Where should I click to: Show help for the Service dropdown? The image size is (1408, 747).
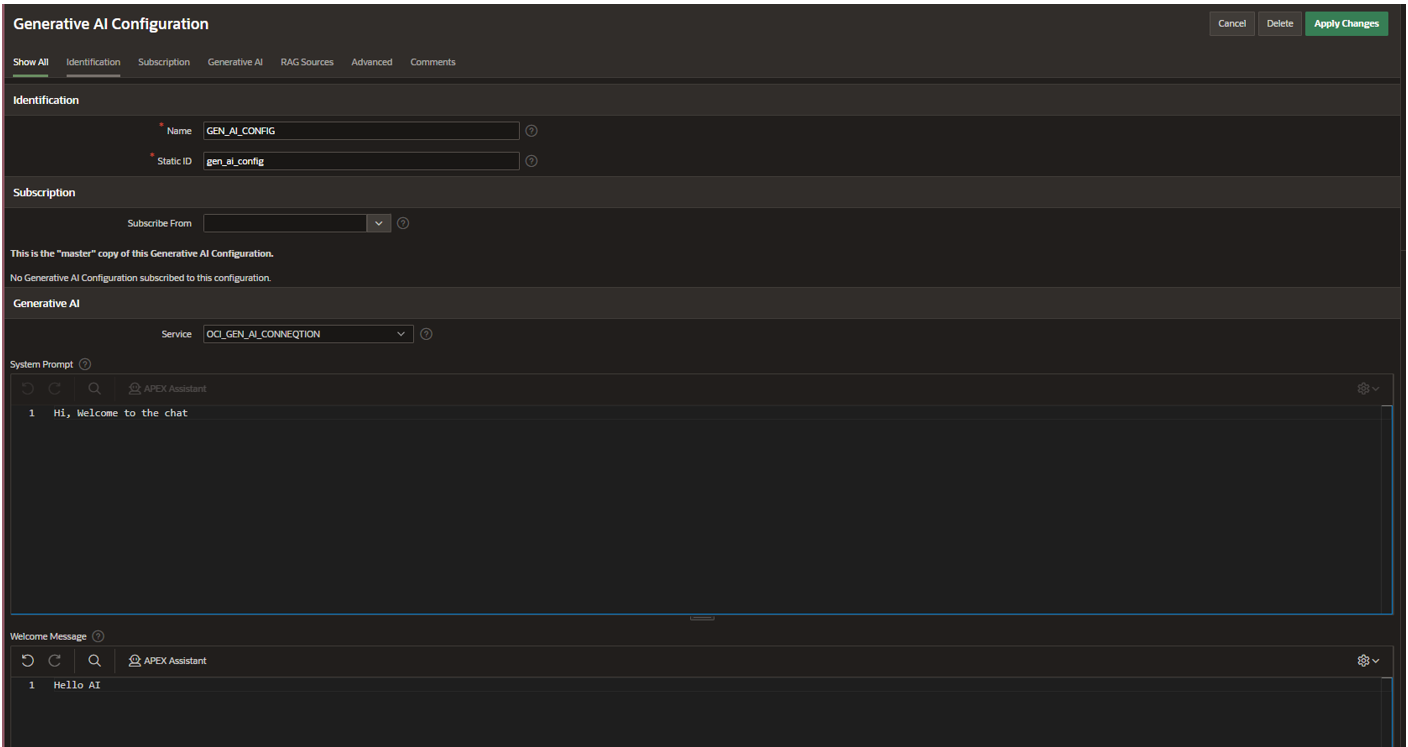pyautogui.click(x=426, y=334)
